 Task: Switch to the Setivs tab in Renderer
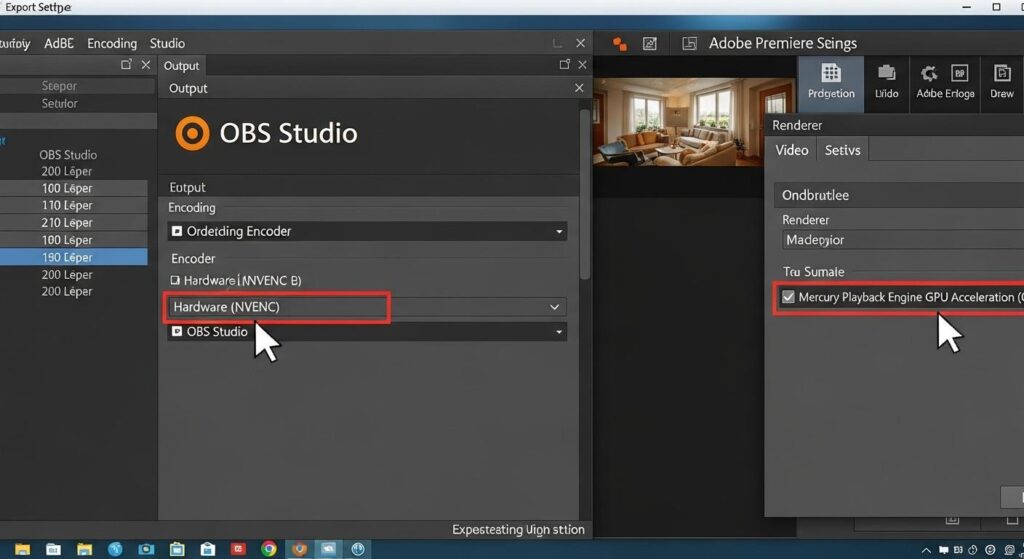click(842, 150)
